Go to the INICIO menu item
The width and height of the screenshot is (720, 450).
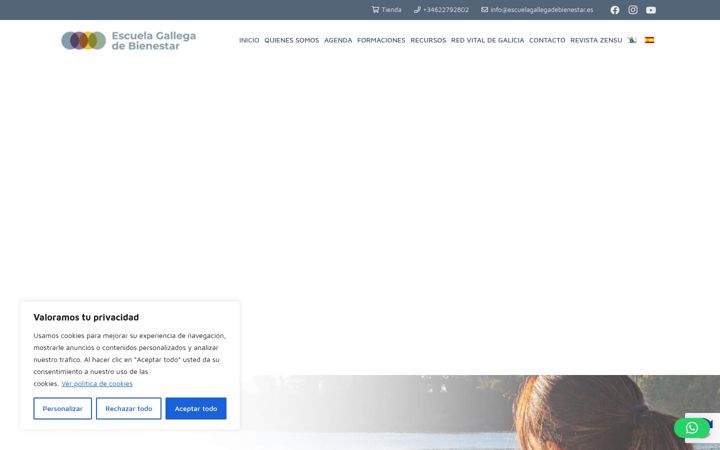(249, 40)
